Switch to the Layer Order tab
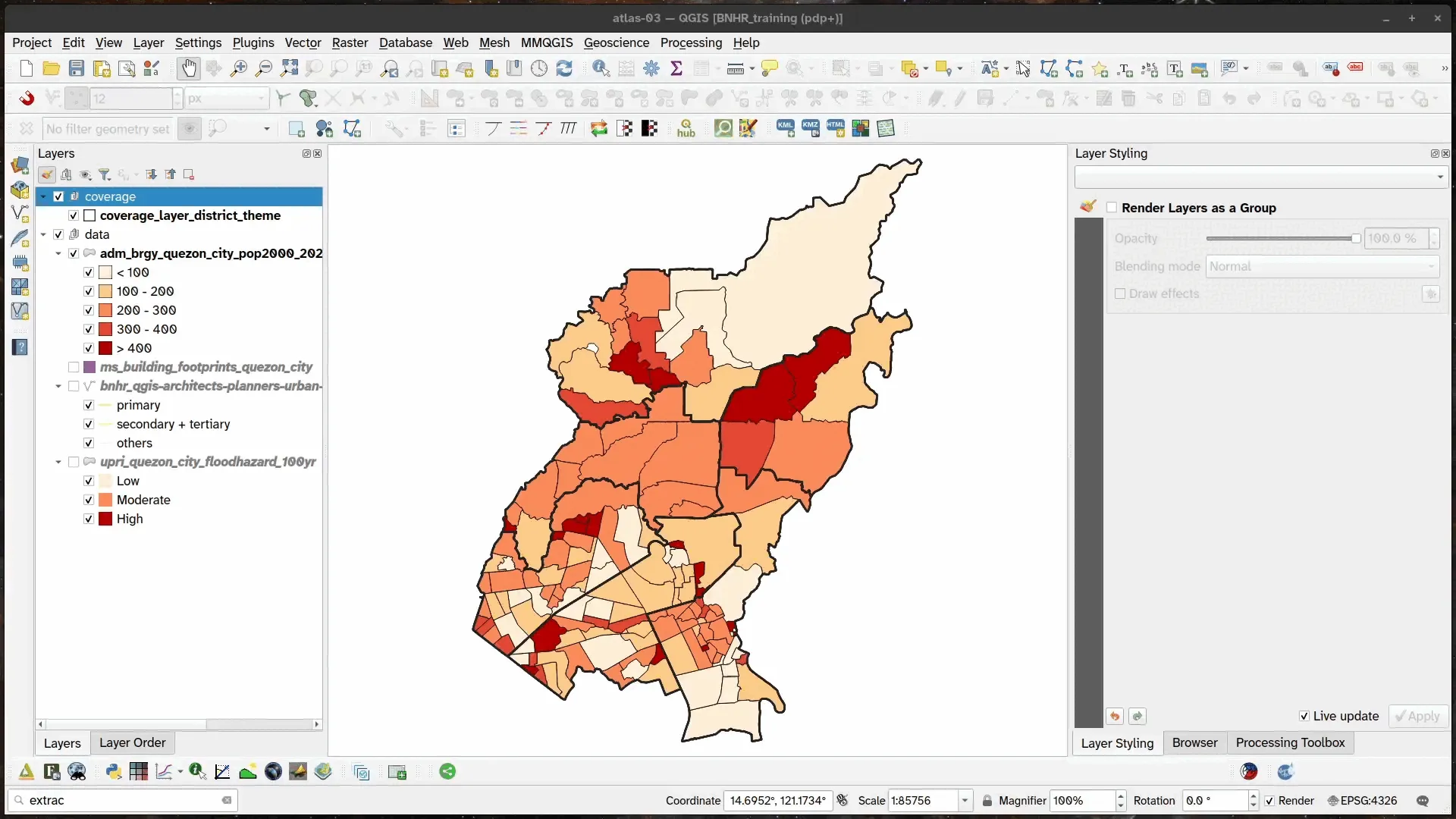 [132, 743]
